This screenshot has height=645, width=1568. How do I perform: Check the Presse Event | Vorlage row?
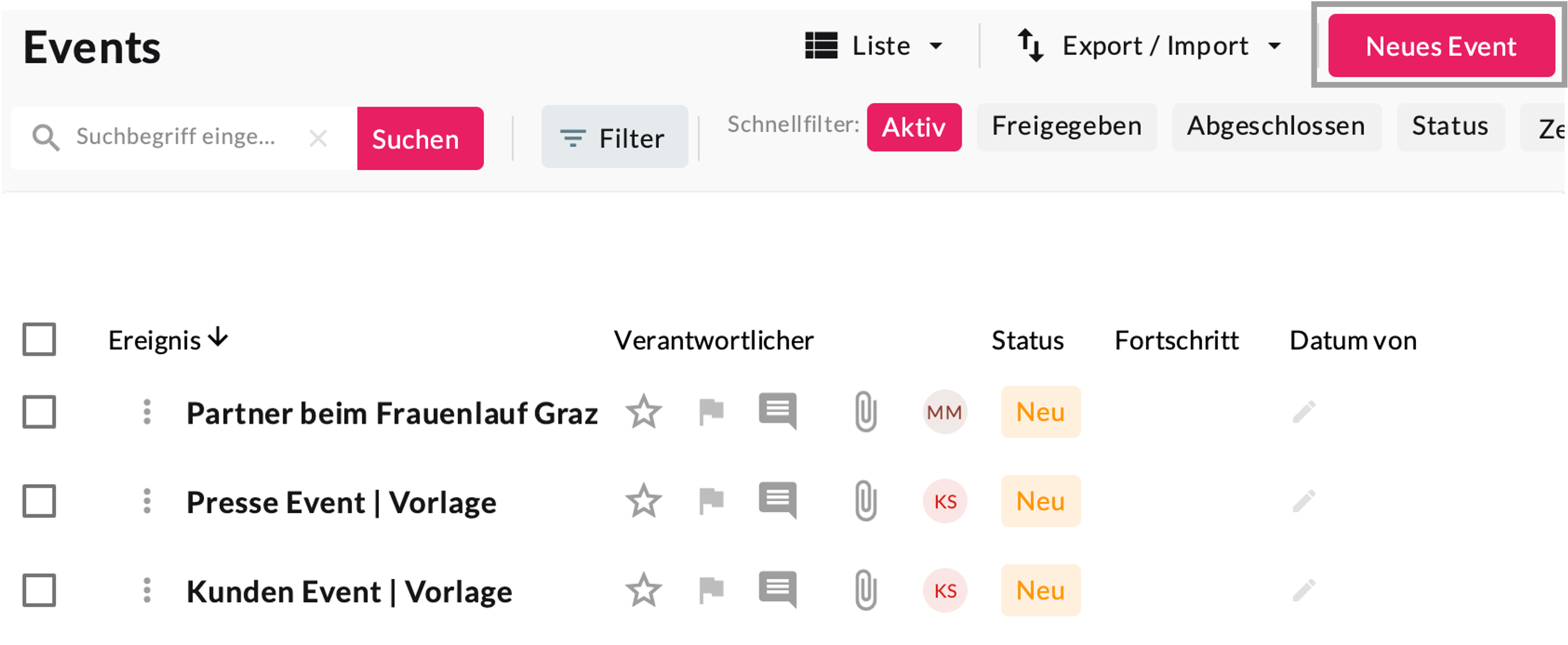coord(39,501)
